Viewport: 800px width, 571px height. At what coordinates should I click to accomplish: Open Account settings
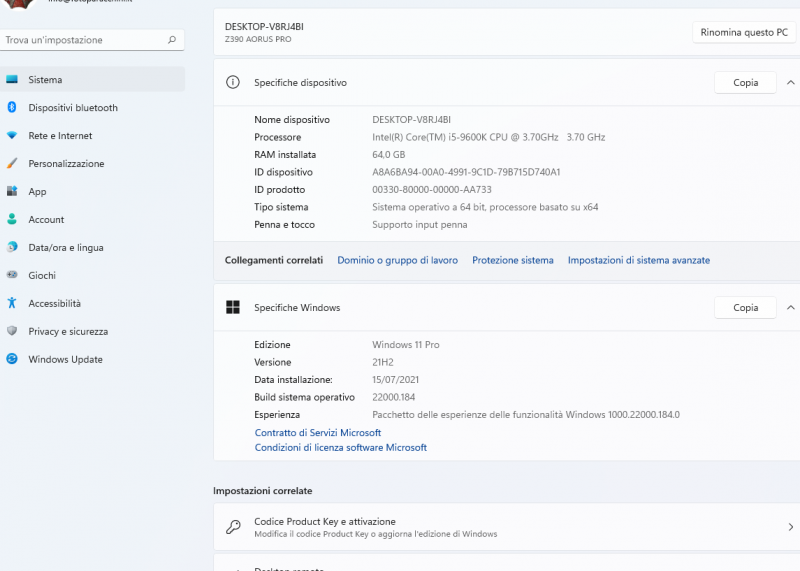point(92,220)
